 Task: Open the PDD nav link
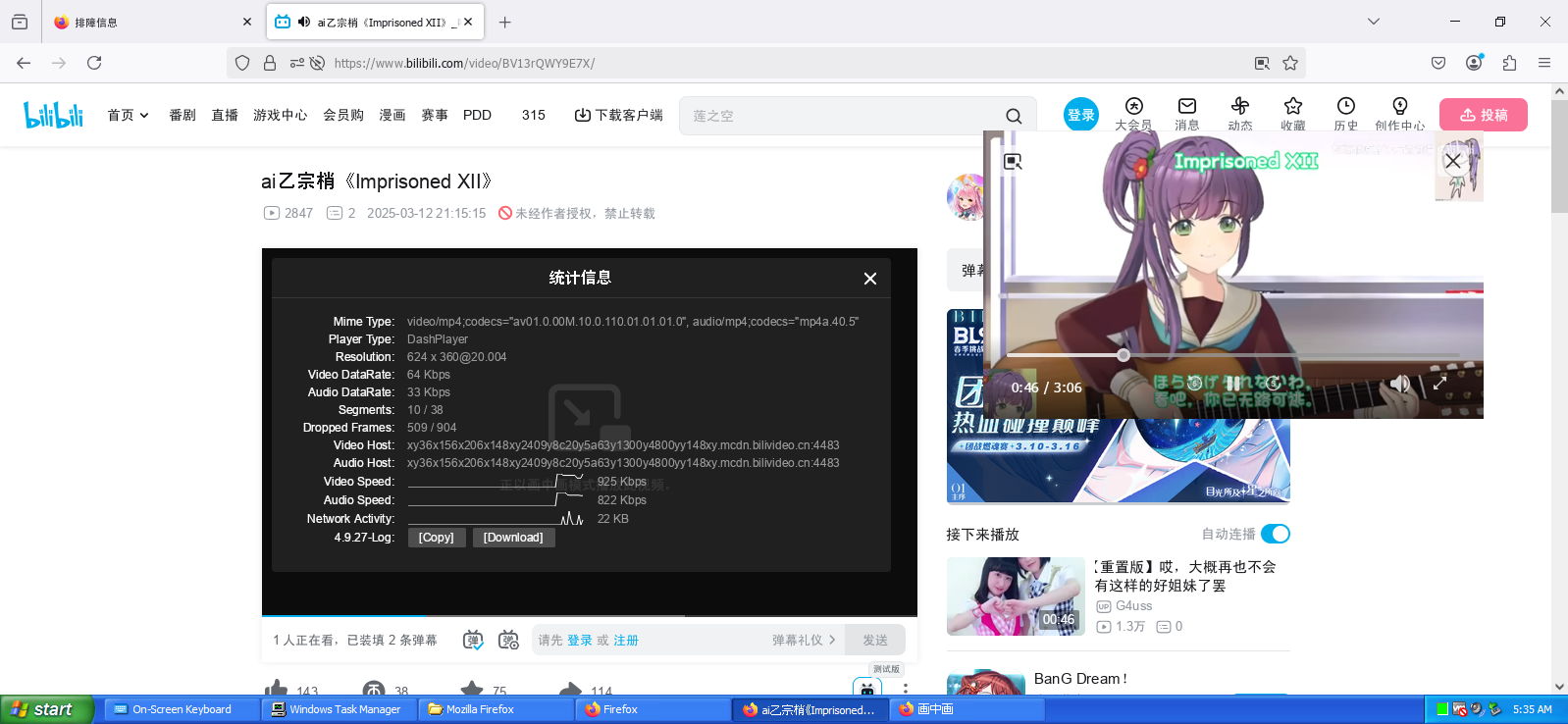[477, 115]
